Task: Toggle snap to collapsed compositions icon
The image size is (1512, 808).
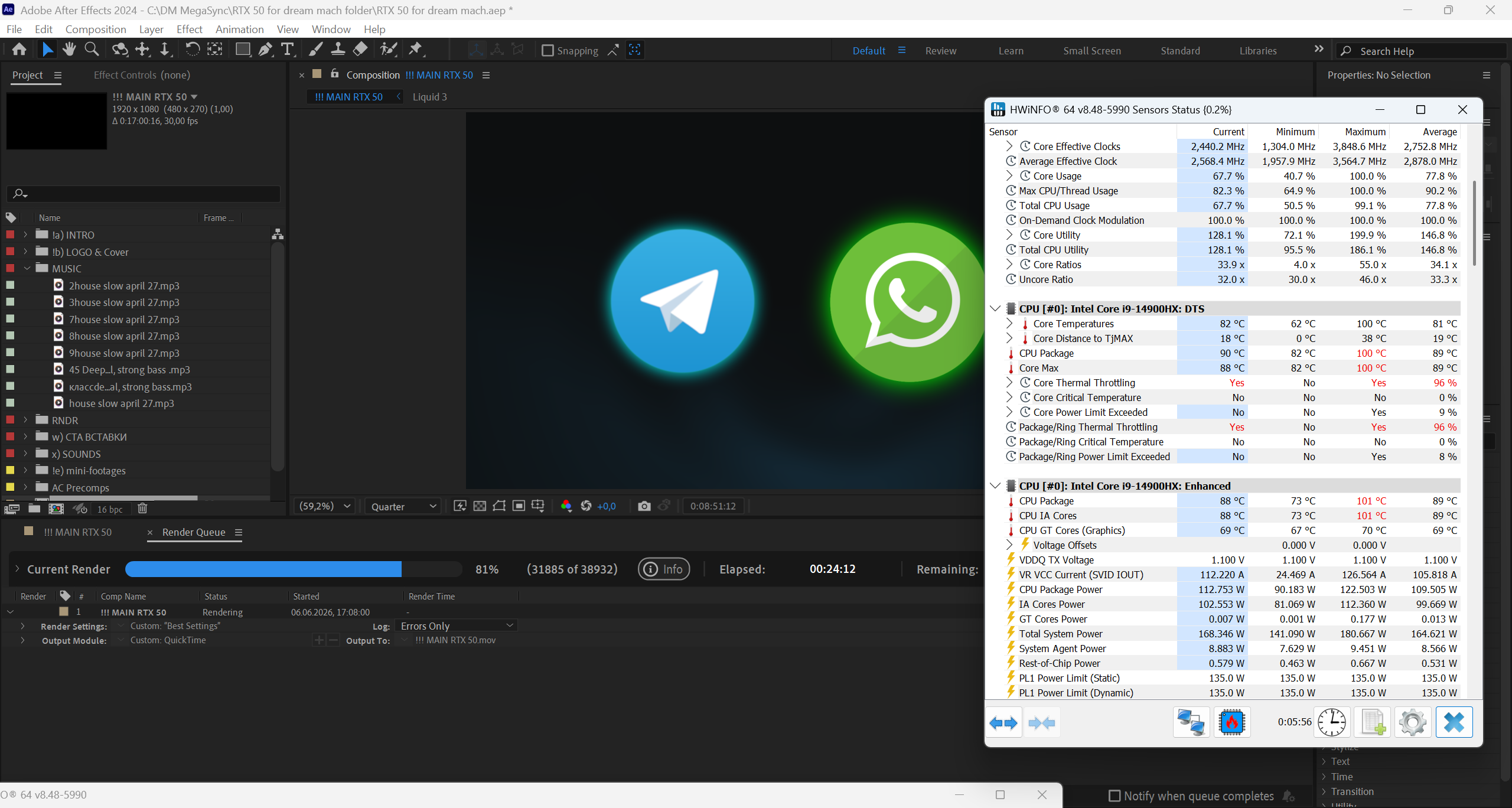Action: pos(635,50)
